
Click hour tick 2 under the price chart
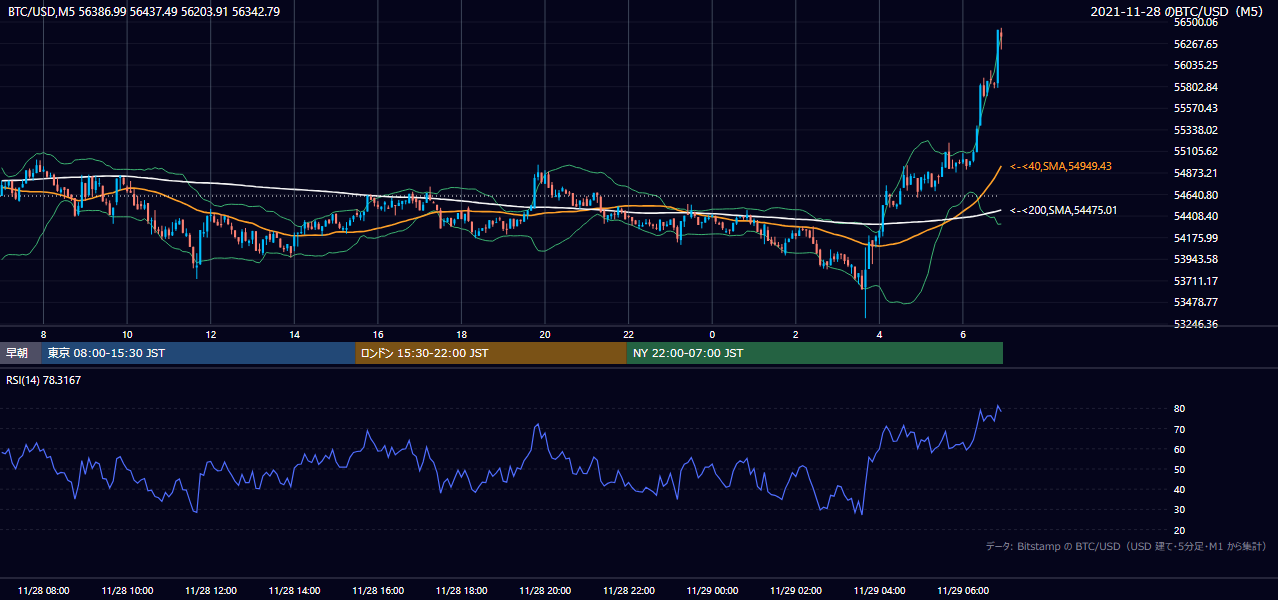(796, 334)
